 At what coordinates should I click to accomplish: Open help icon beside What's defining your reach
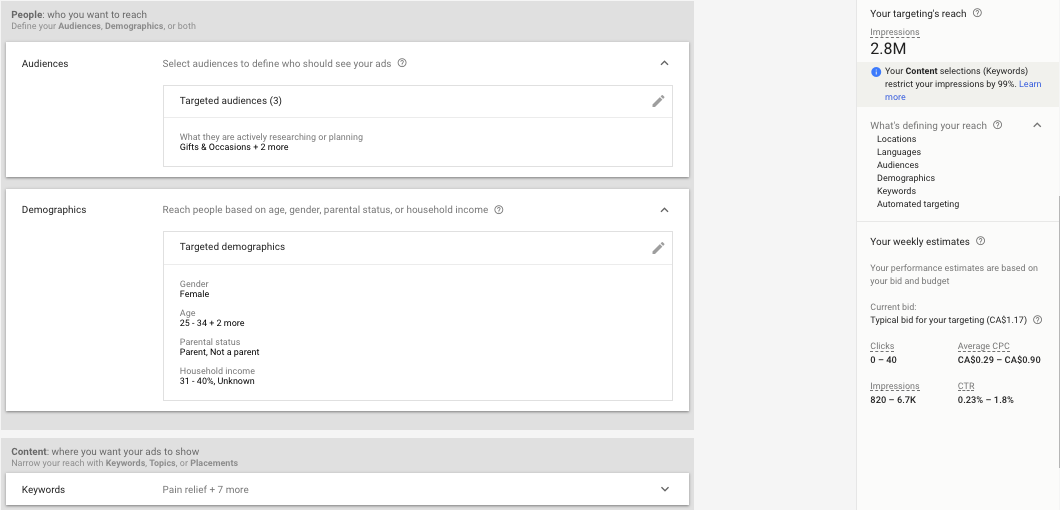pos(998,125)
